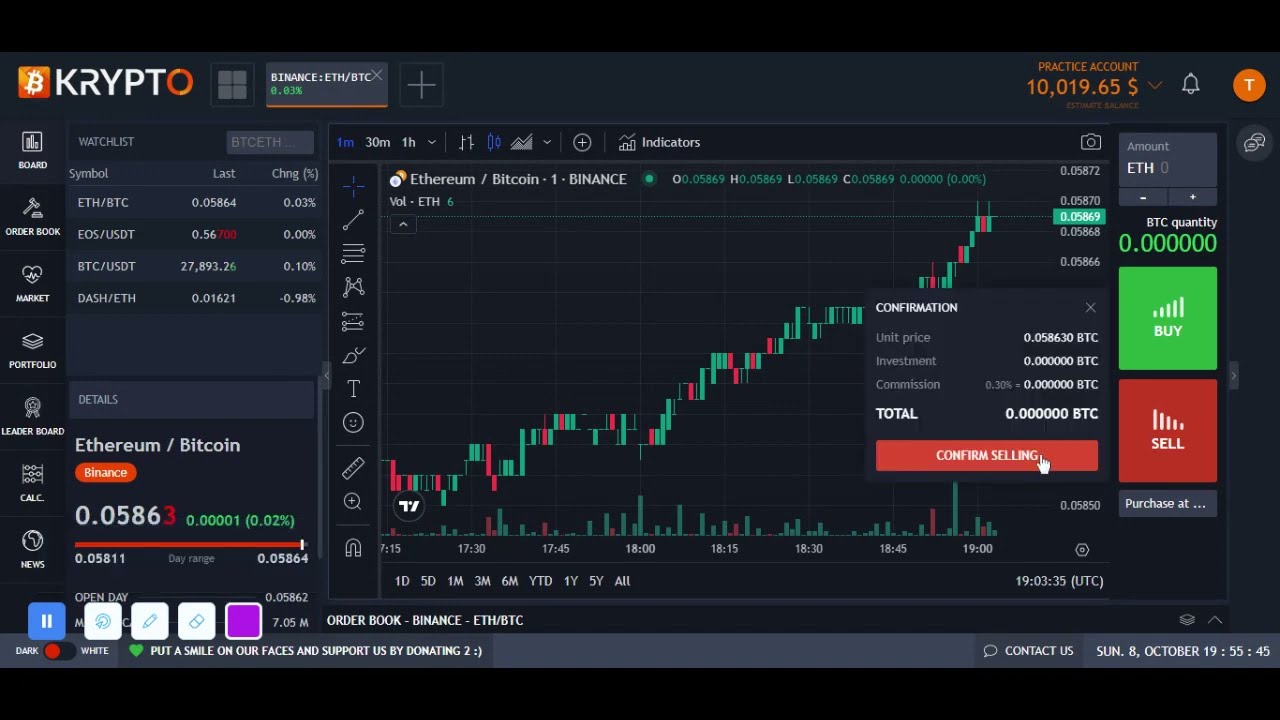Image resolution: width=1280 pixels, height=720 pixels.
Task: Click the green BUY button
Action: pos(1167,319)
